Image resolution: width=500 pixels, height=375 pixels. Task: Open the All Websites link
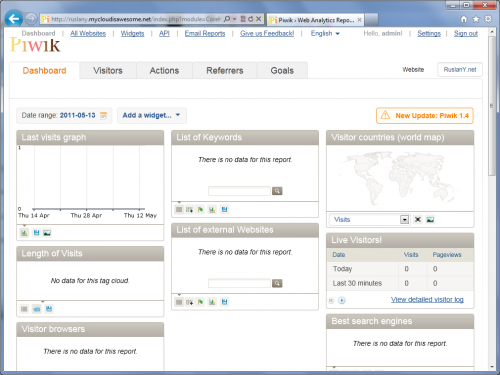click(88, 33)
